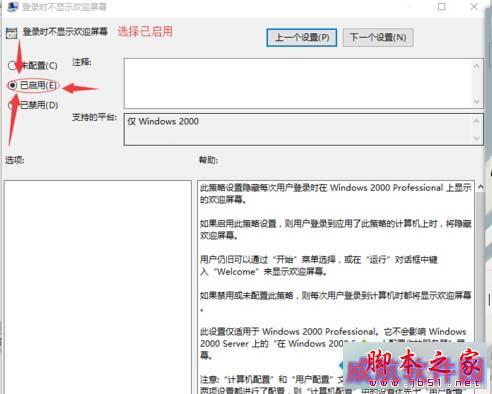Click help paragraph starting 用户仍旧可以通过
Image resolution: width=492 pixels, height=394 pixels.
(319, 265)
